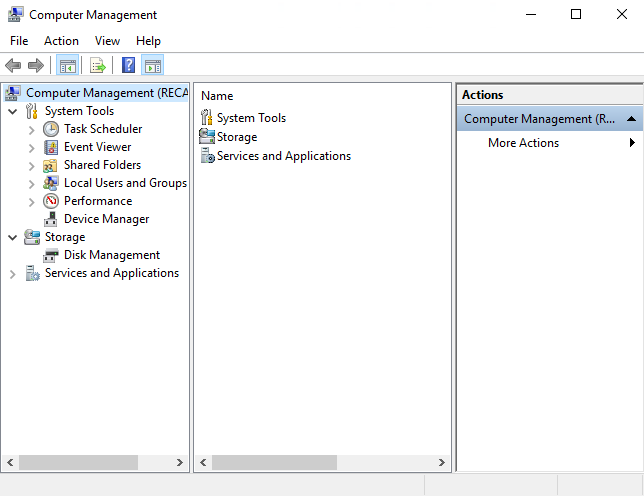The image size is (644, 496).
Task: Open the Help toolbar icon
Action: pyautogui.click(x=128, y=65)
